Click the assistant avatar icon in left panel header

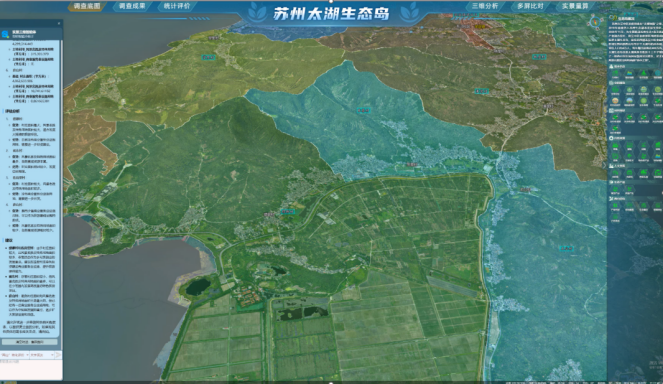5,34
